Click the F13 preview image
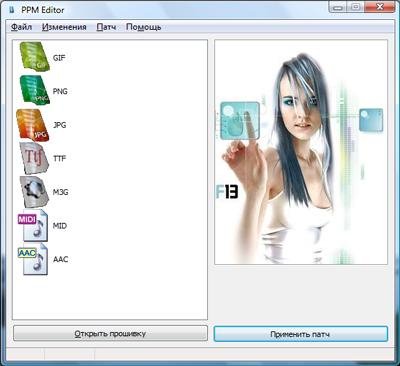 coord(301,152)
